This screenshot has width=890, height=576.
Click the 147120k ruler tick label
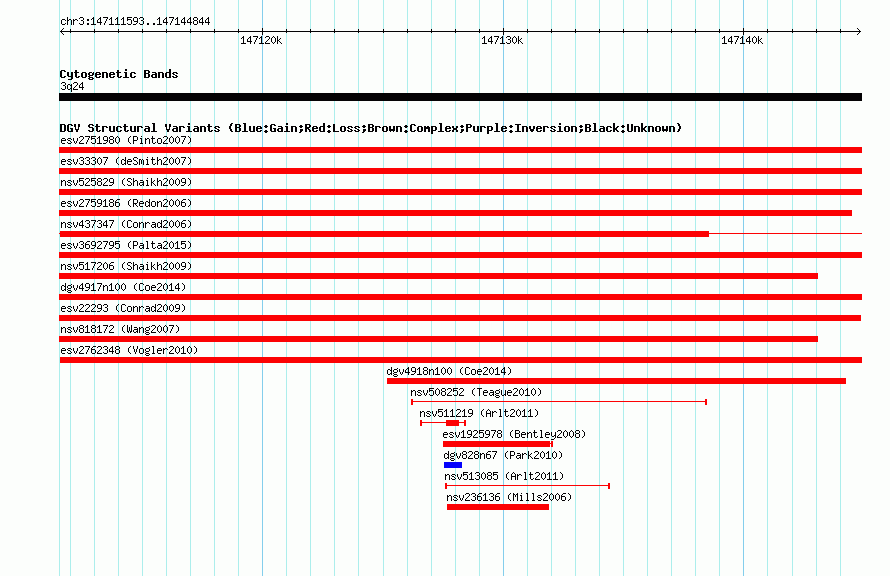261,40
